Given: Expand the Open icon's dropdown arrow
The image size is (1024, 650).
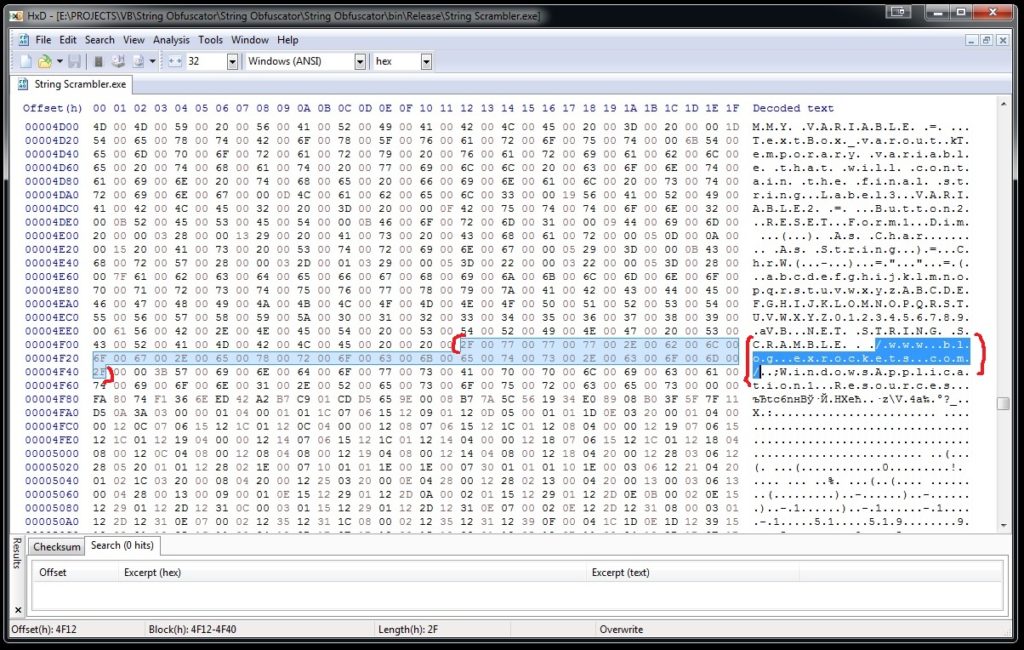Looking at the screenshot, I should click(x=58, y=60).
